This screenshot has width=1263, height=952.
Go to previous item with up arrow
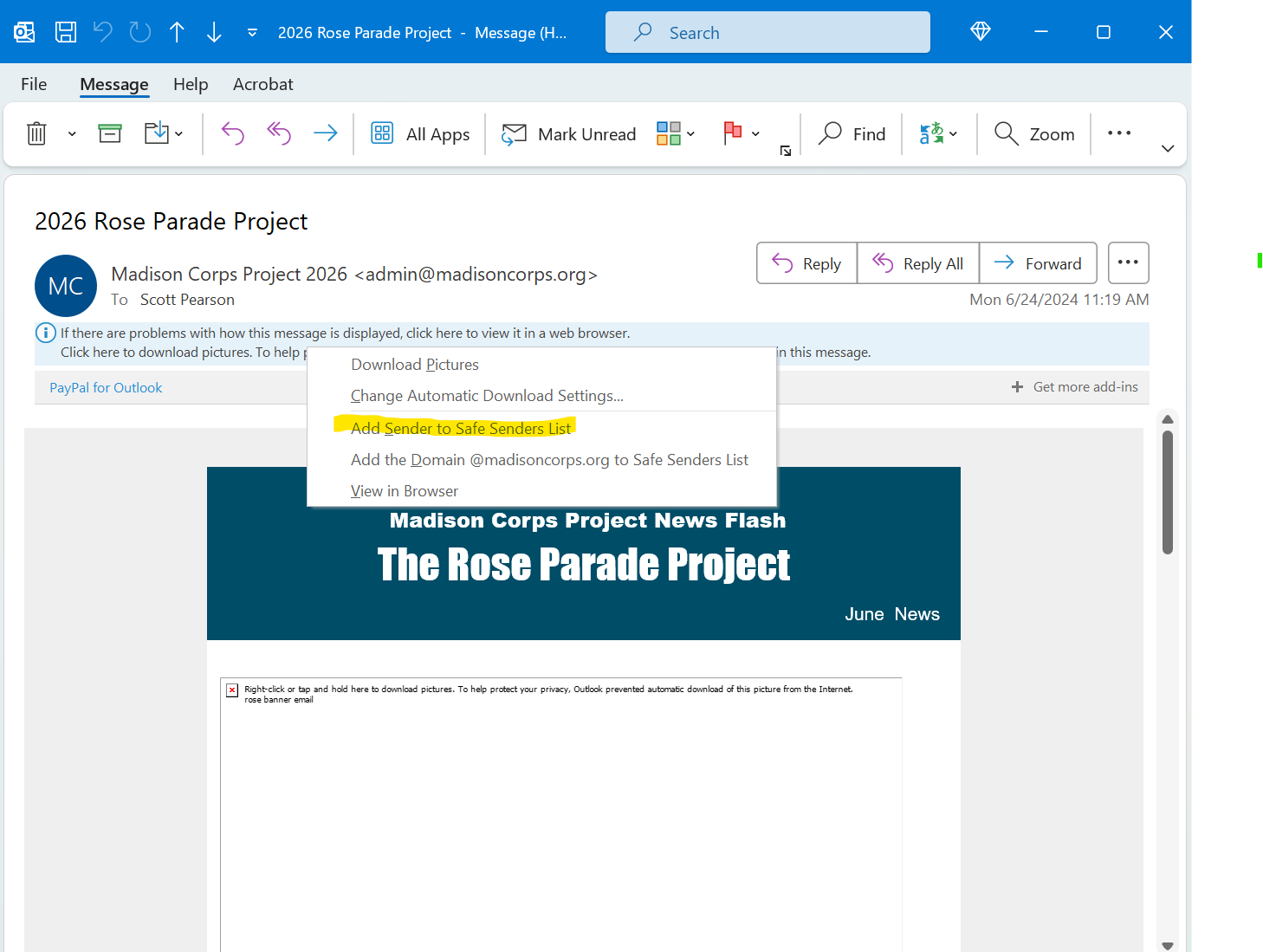click(x=177, y=33)
